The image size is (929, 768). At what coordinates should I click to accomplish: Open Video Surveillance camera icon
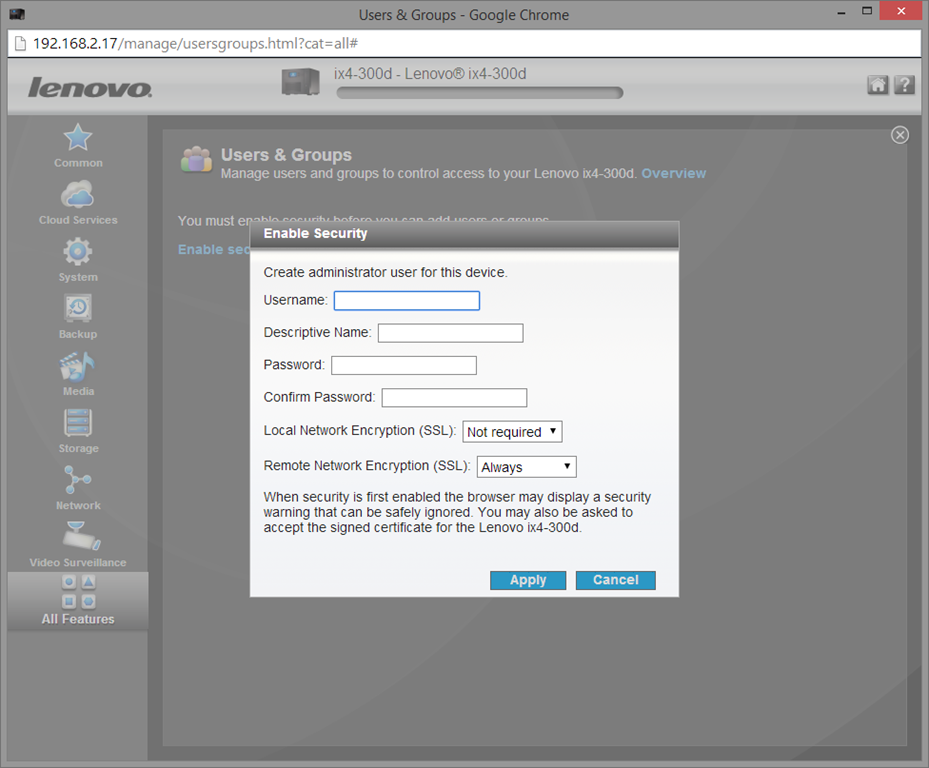click(78, 539)
